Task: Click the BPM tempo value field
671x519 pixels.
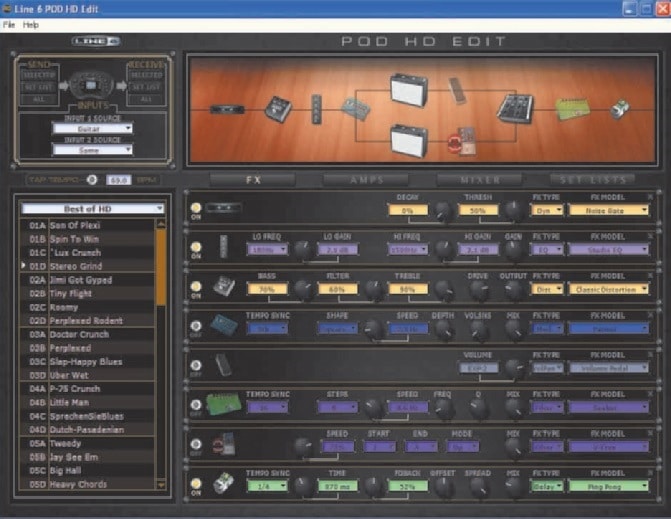Action: coord(119,180)
